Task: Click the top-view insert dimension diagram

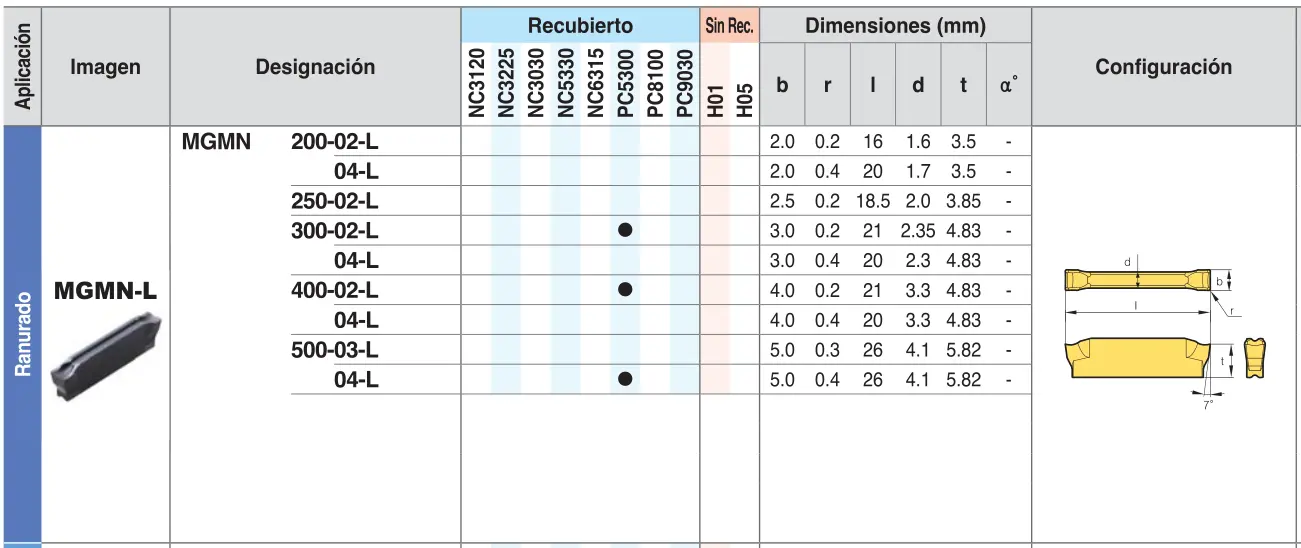Action: [1142, 277]
